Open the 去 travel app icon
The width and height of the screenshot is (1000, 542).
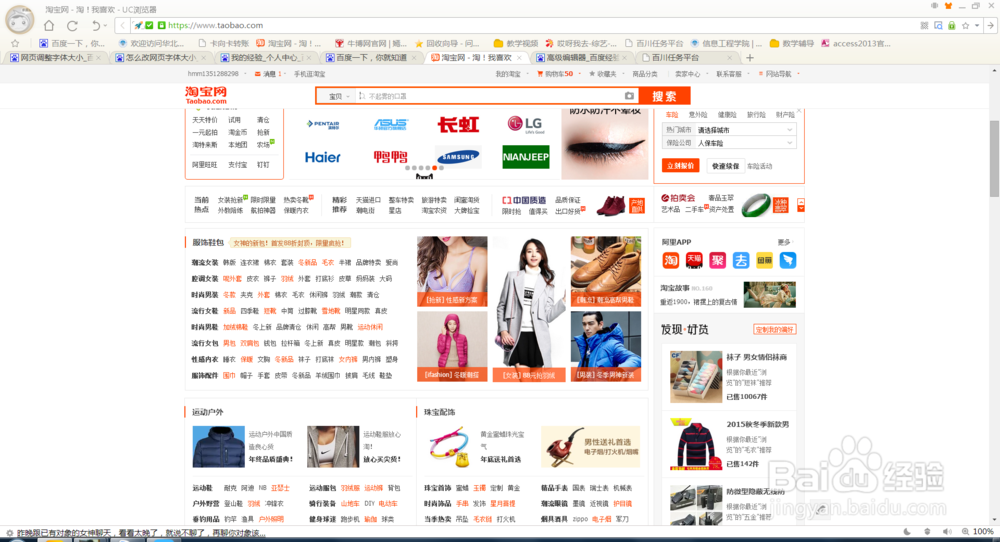coord(740,260)
